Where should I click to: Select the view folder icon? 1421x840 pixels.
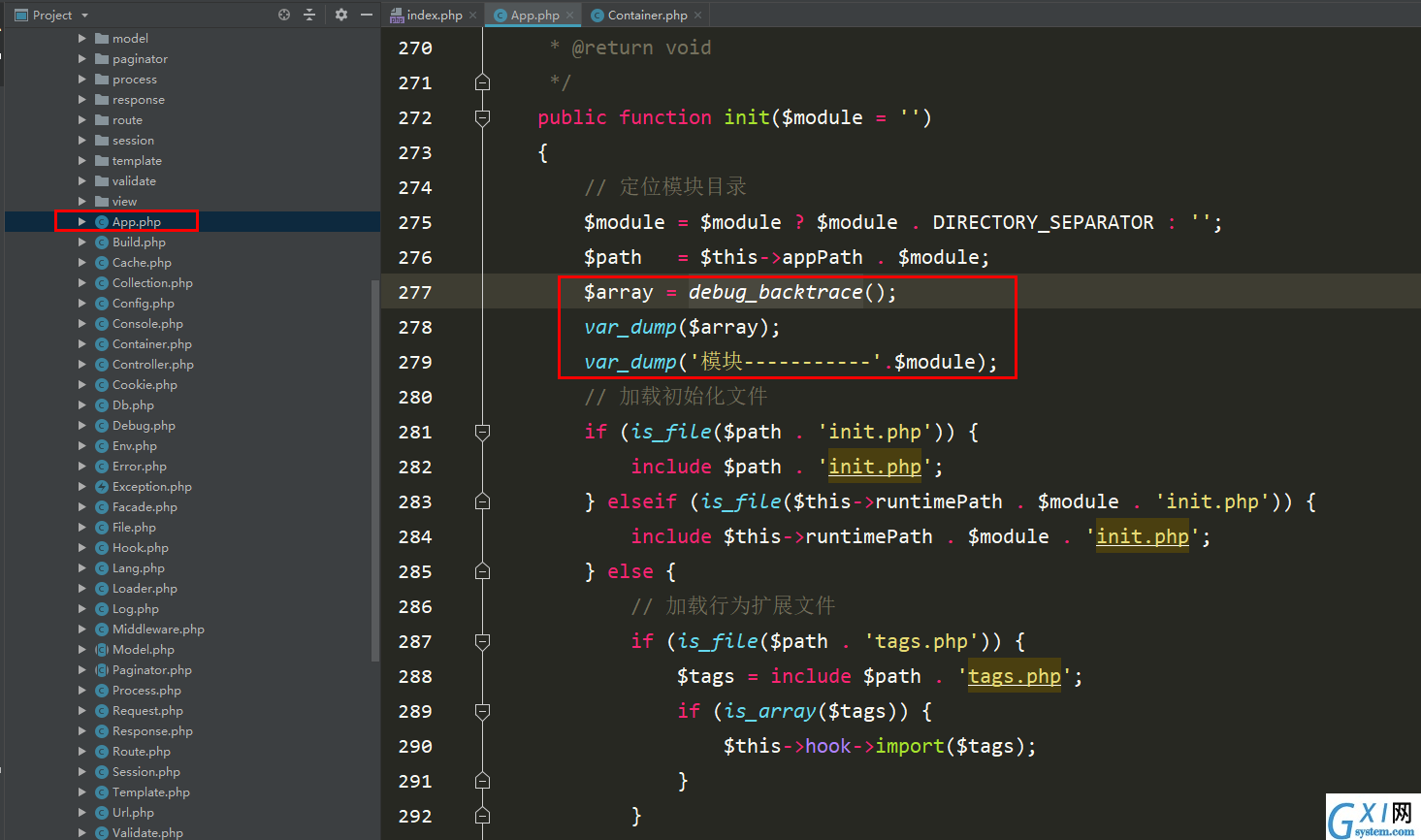[102, 202]
